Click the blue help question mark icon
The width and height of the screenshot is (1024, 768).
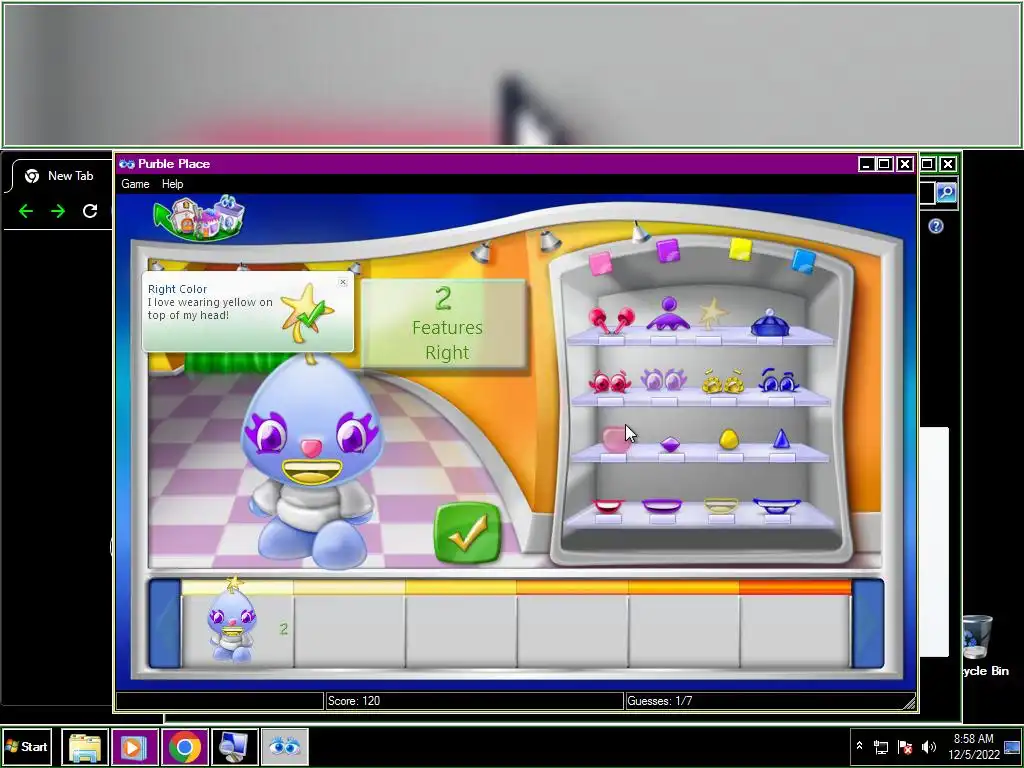(x=936, y=226)
